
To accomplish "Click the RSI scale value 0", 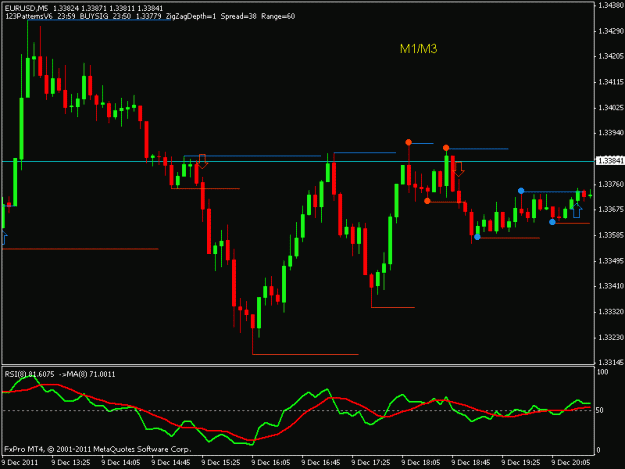I will coord(599,451).
